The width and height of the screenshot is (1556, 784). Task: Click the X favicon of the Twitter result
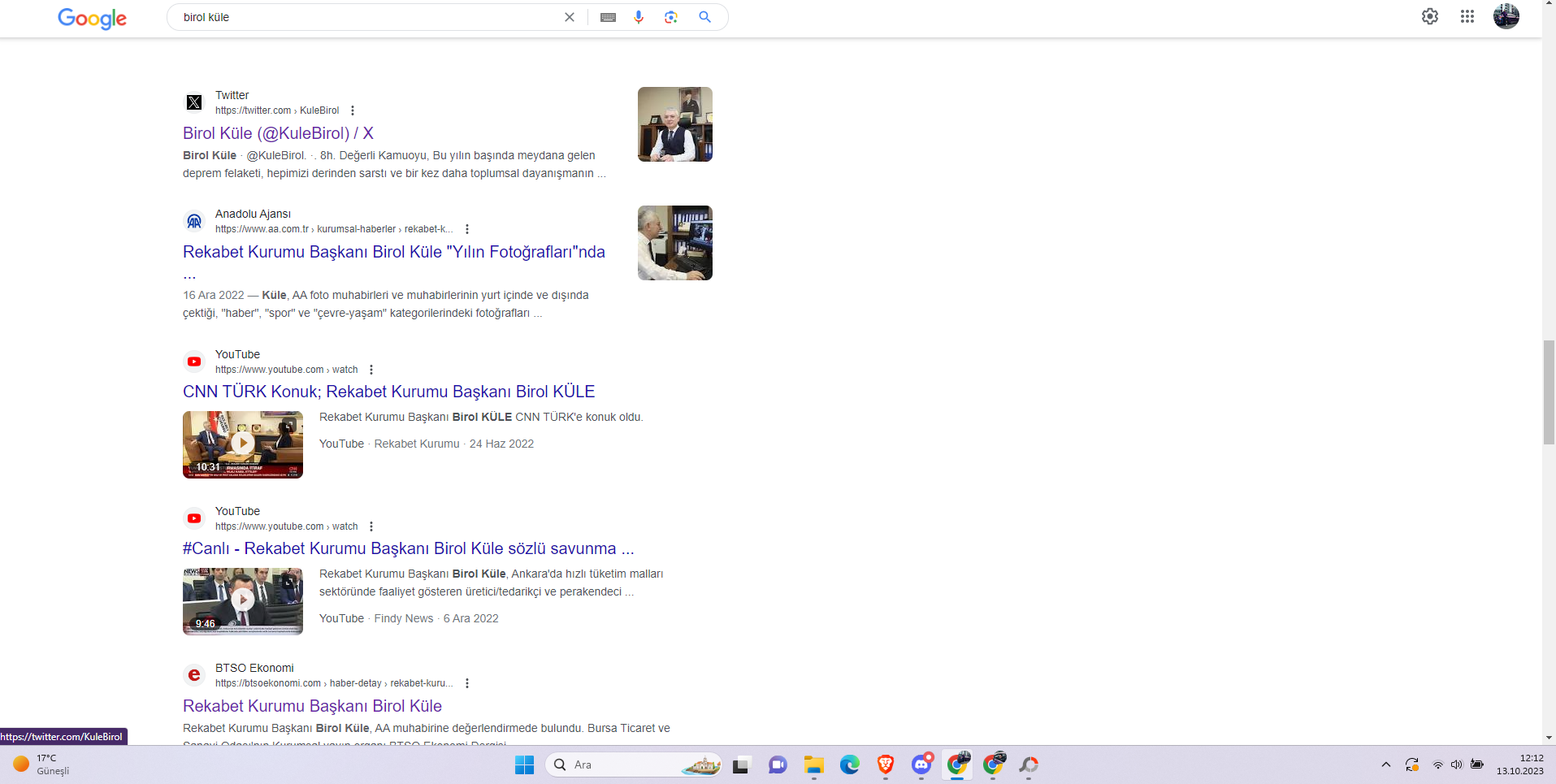[194, 102]
